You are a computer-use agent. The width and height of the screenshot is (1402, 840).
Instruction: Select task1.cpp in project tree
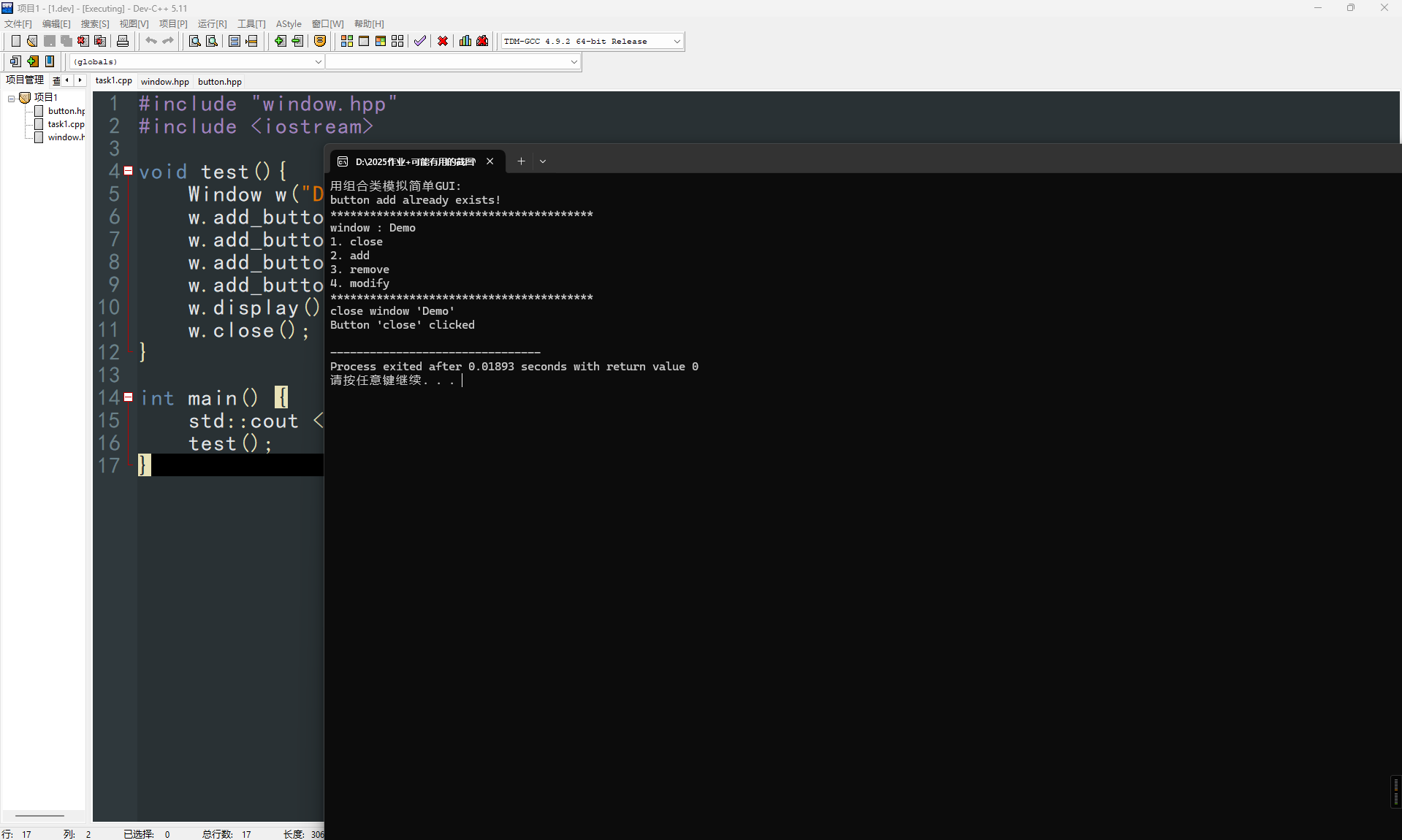pos(66,124)
